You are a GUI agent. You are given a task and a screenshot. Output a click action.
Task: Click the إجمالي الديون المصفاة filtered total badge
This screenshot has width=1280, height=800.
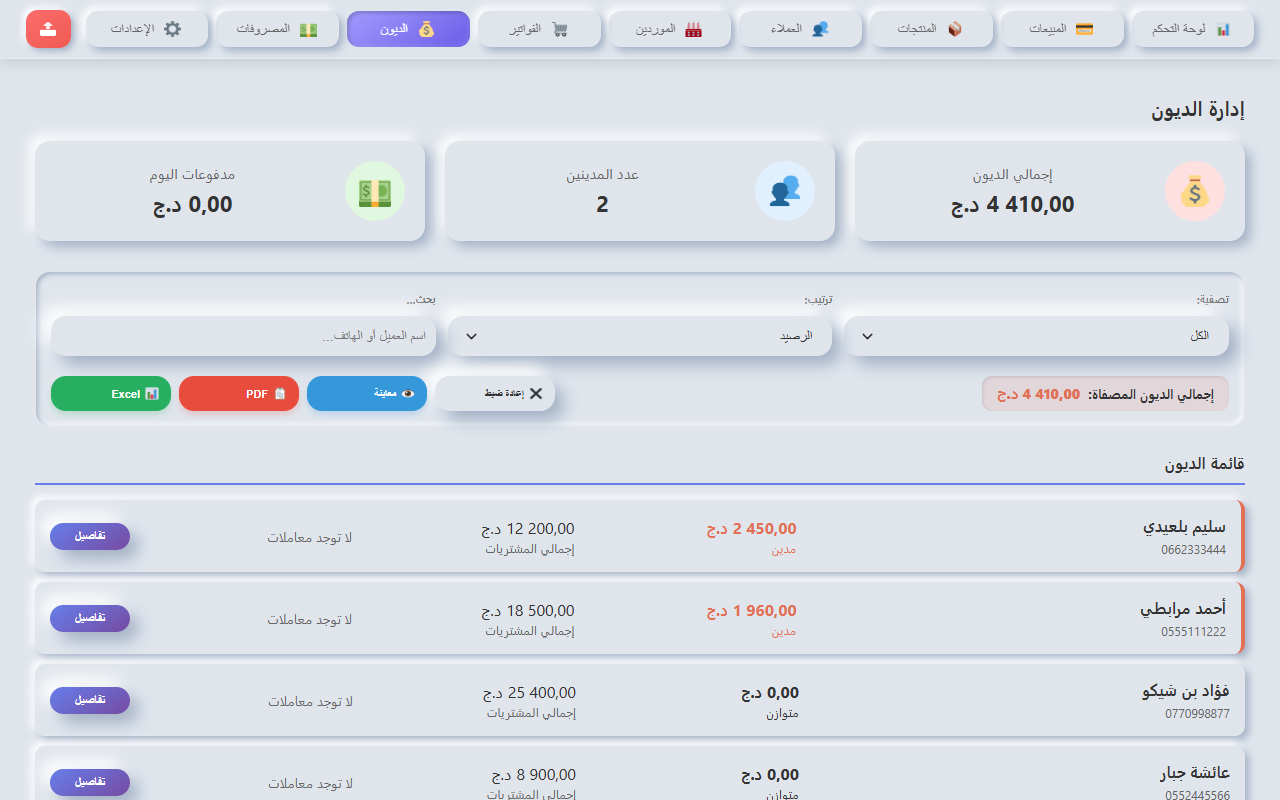(x=1105, y=394)
